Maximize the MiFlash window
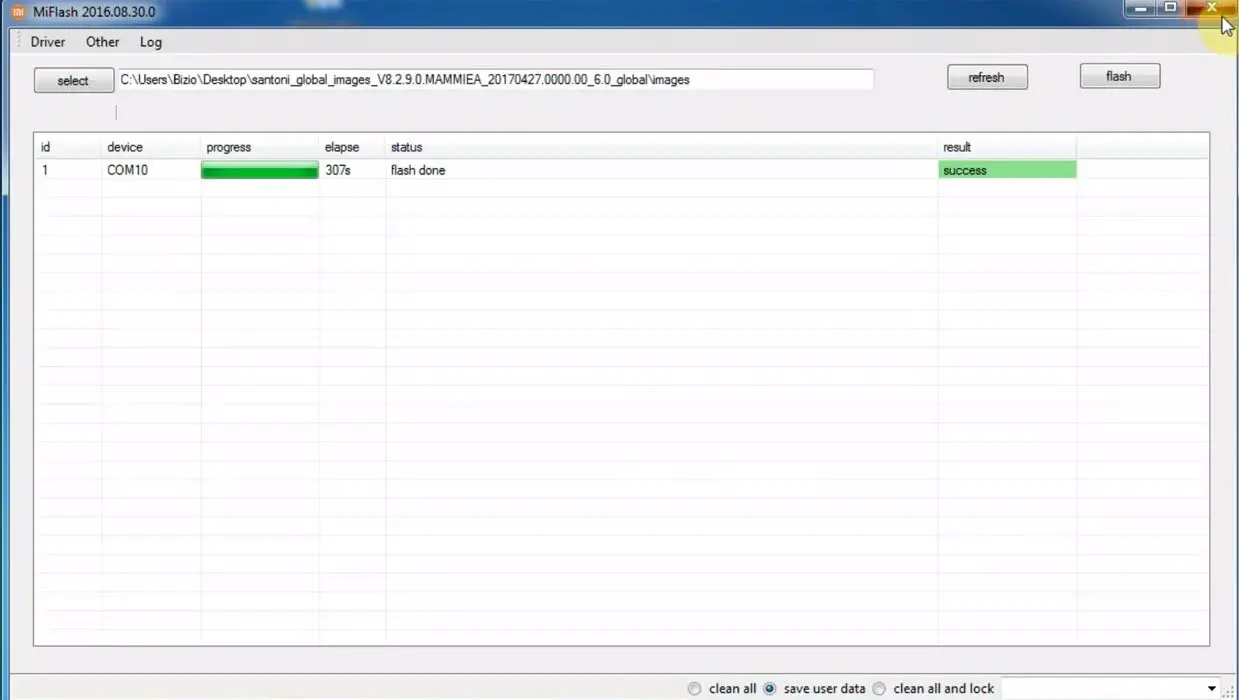This screenshot has width=1239, height=700. tap(1170, 9)
